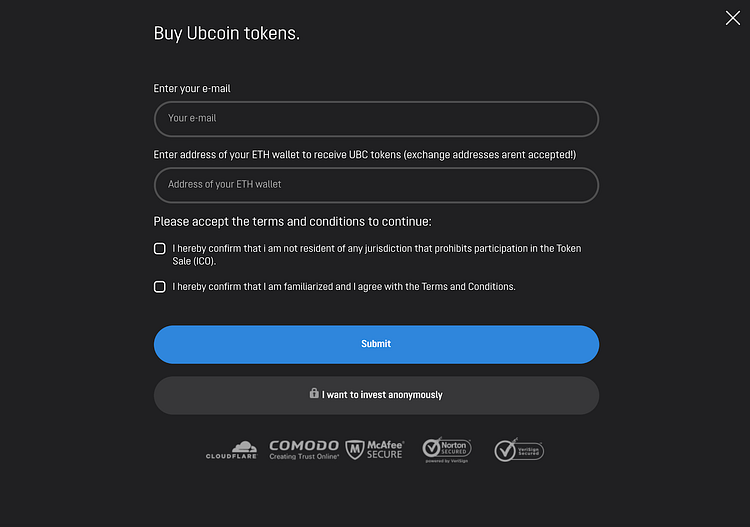Click the Norton Secured badge
Image resolution: width=750 pixels, height=527 pixels.
(446, 450)
